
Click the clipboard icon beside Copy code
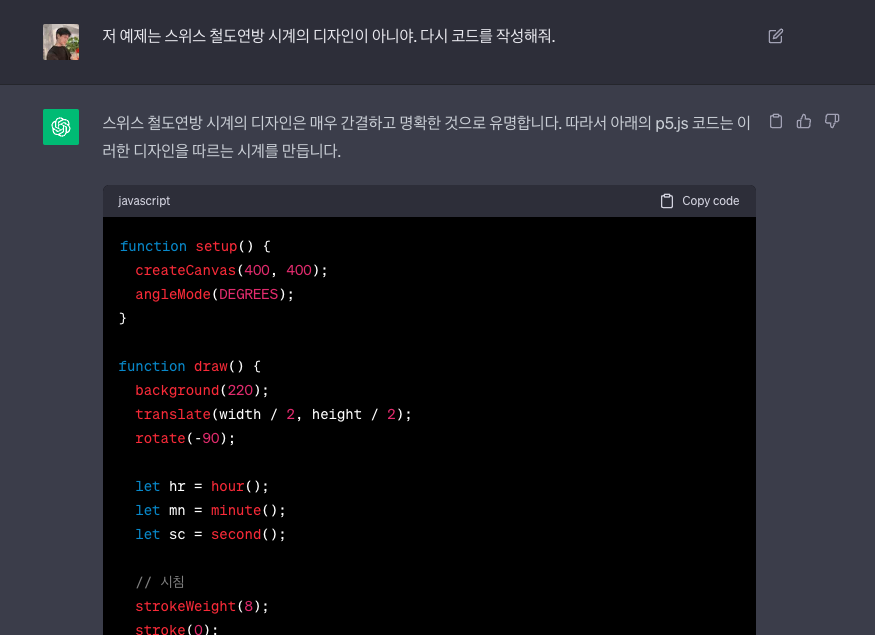[666, 200]
